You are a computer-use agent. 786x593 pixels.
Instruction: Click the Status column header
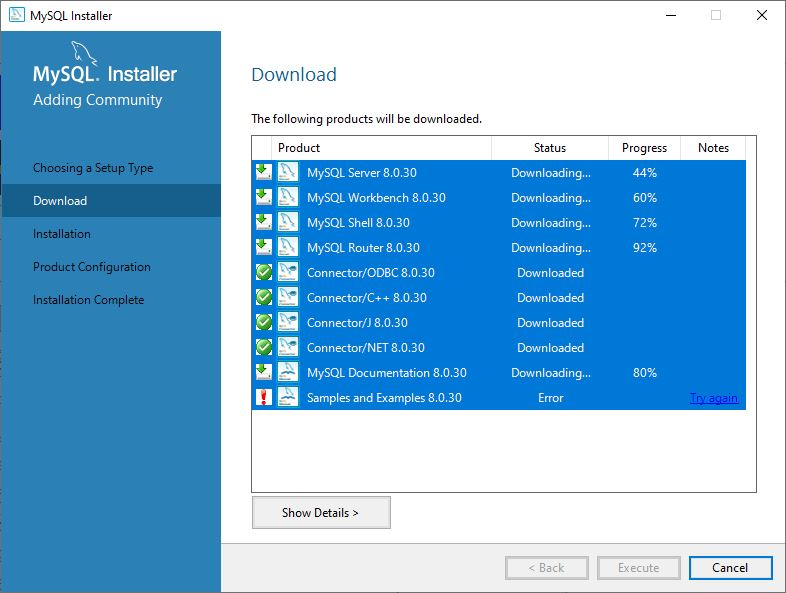coord(550,148)
